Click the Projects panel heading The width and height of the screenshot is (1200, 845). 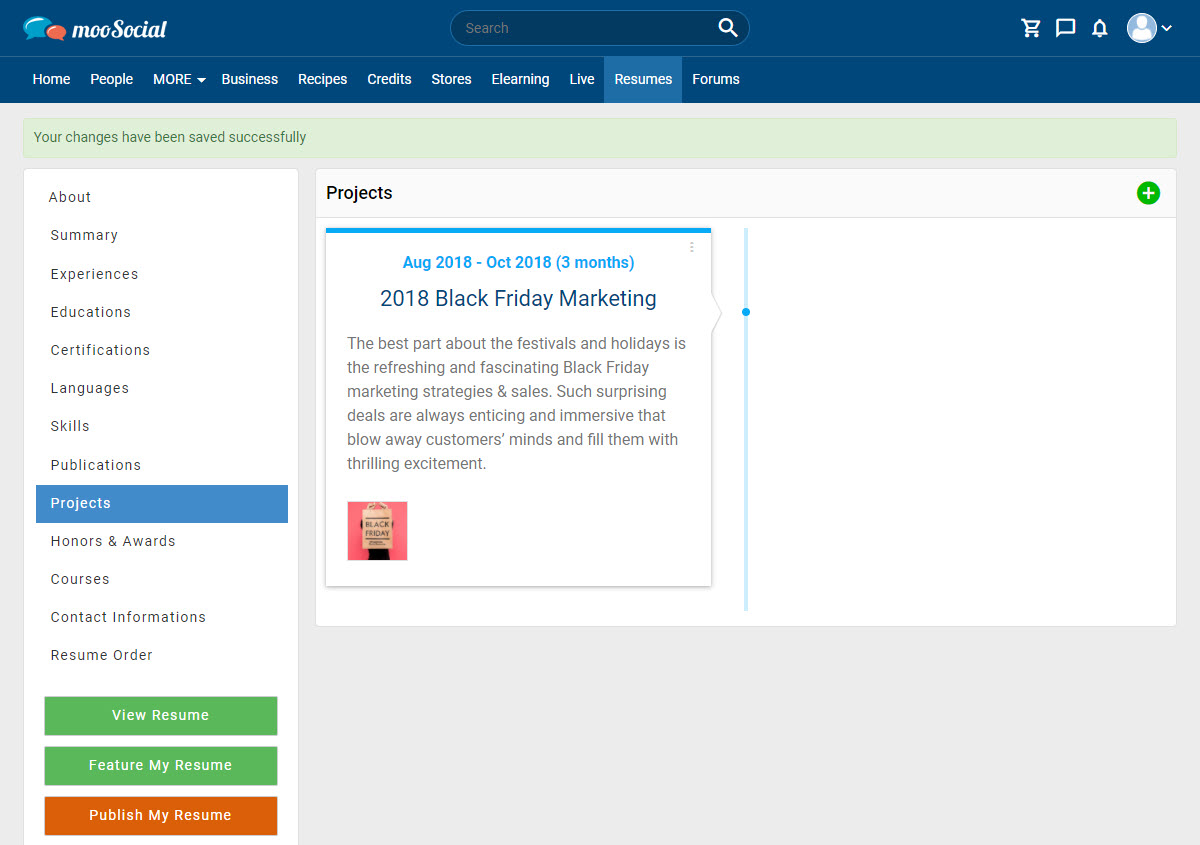coord(359,193)
